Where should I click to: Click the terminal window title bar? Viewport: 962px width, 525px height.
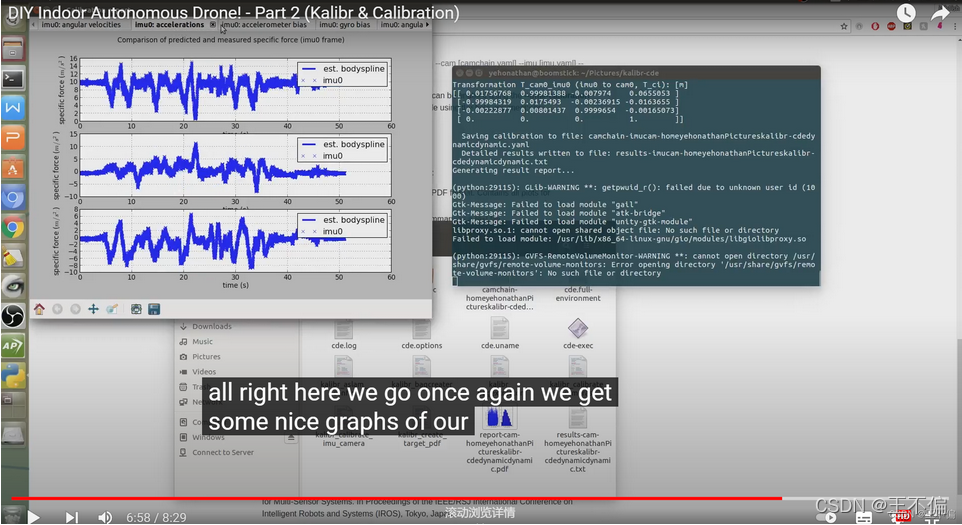(636, 72)
